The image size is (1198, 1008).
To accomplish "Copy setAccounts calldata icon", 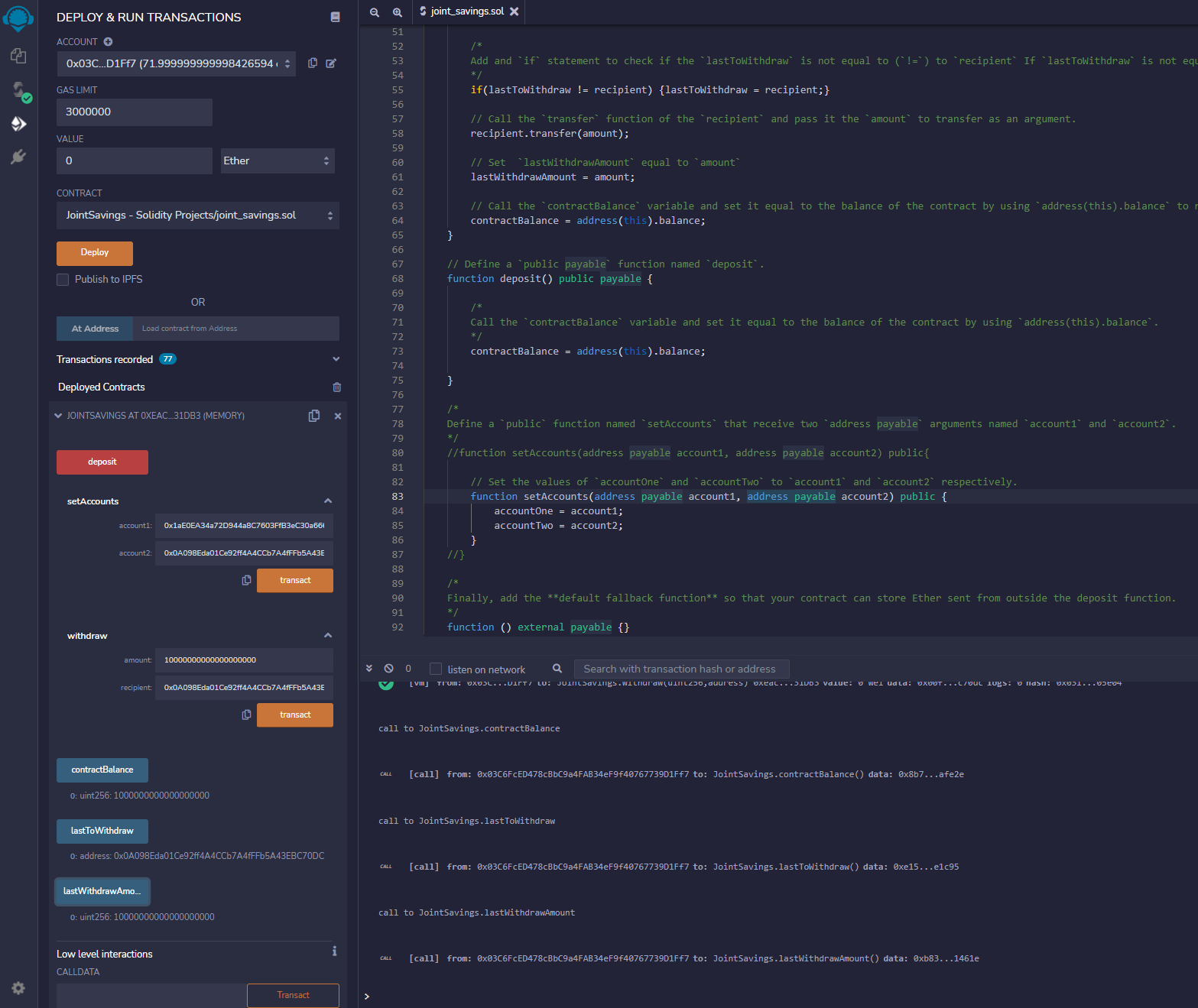I will (246, 580).
